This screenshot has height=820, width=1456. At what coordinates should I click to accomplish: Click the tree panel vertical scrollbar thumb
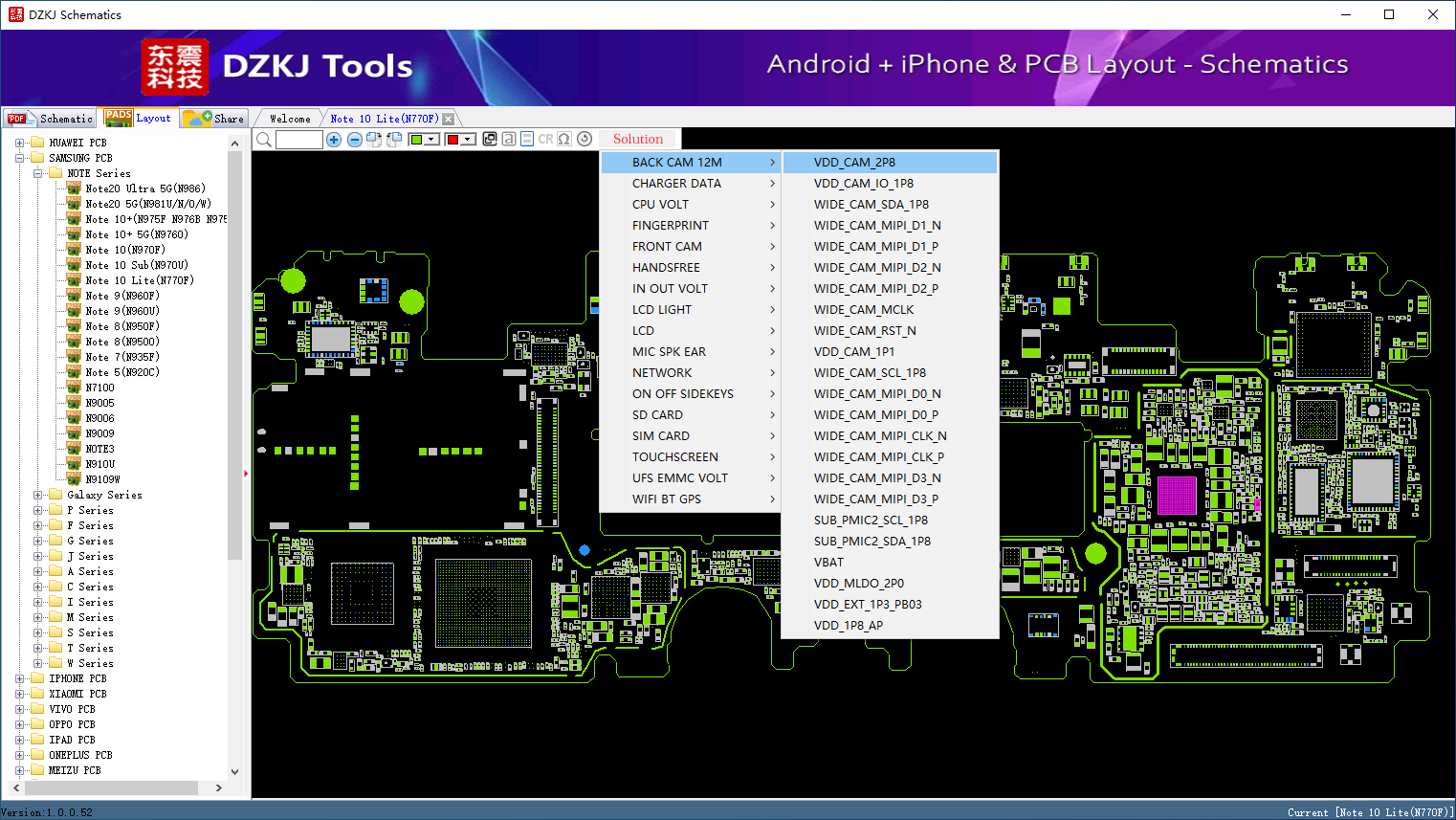pyautogui.click(x=235, y=354)
